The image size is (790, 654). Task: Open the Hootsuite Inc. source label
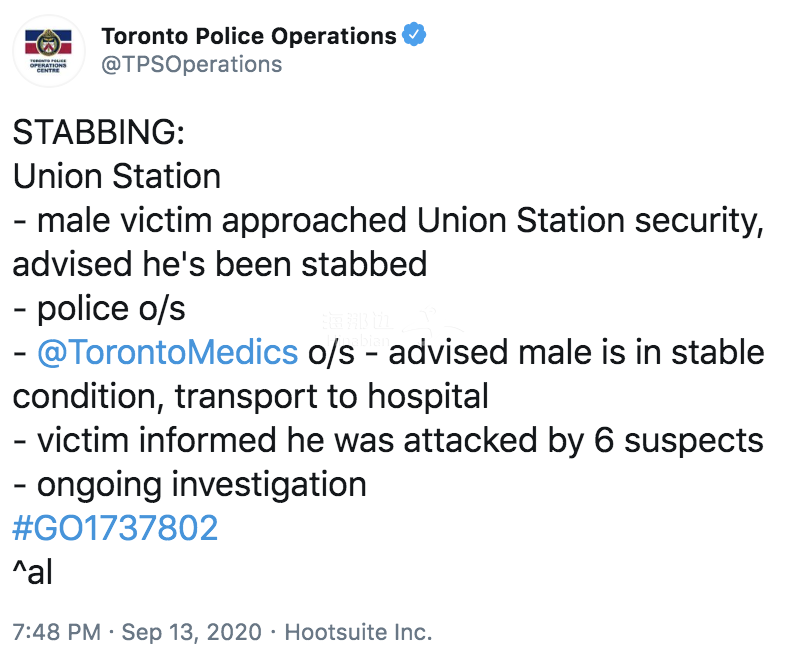(358, 632)
